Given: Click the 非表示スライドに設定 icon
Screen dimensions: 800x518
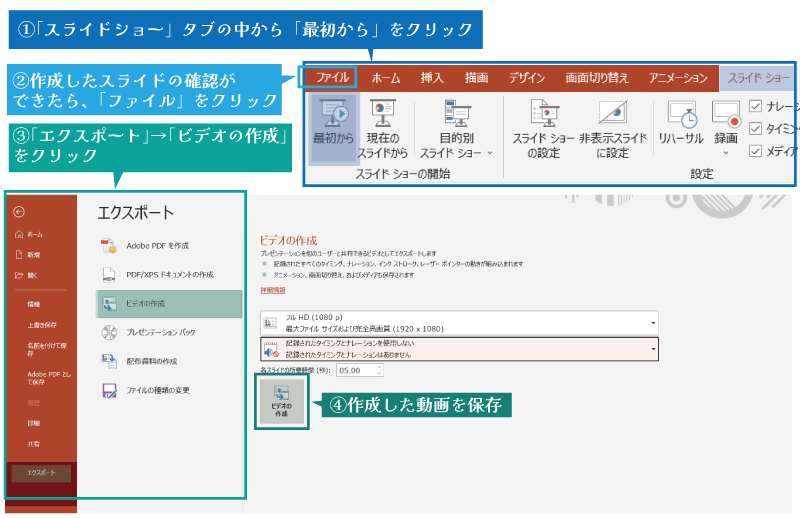Looking at the screenshot, I should (x=613, y=128).
